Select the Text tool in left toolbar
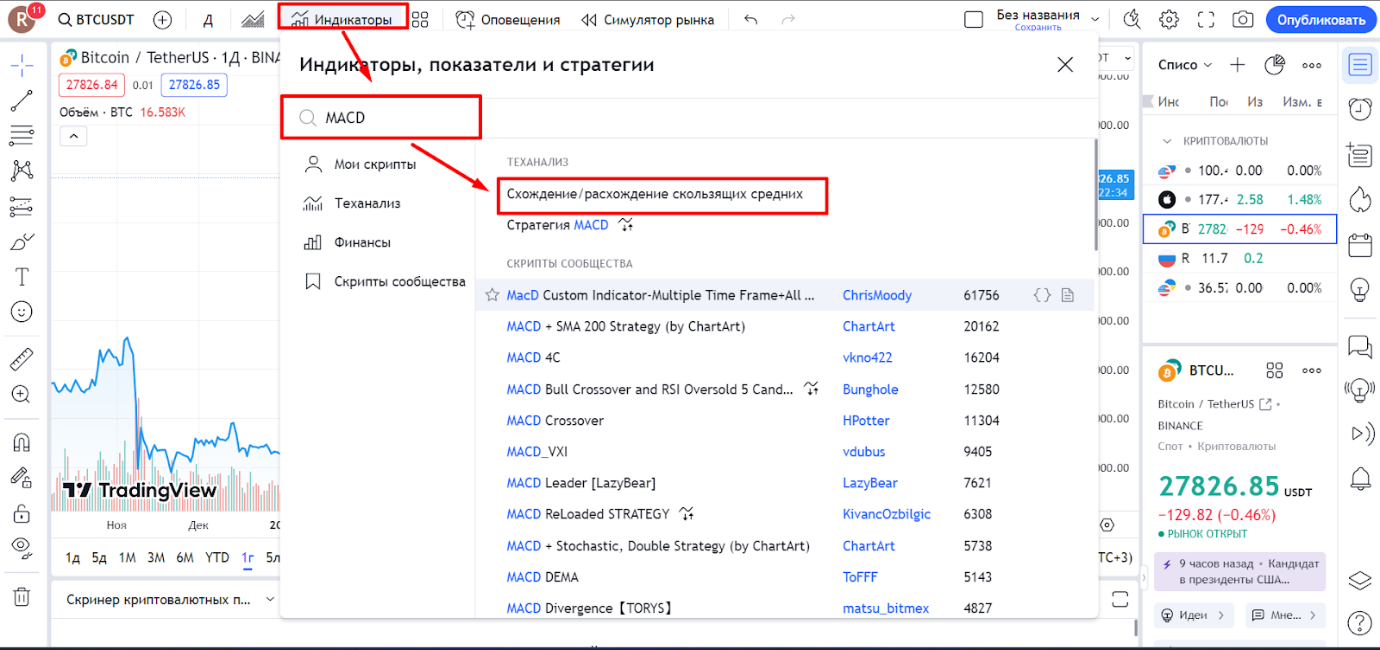Viewport: 1380px width, 650px height. click(x=21, y=276)
